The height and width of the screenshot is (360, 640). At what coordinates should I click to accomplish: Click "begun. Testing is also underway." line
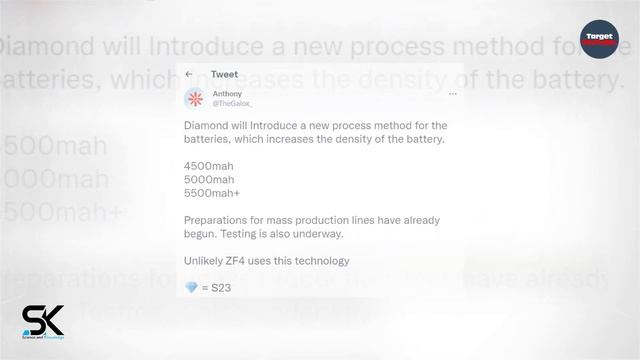(264, 234)
